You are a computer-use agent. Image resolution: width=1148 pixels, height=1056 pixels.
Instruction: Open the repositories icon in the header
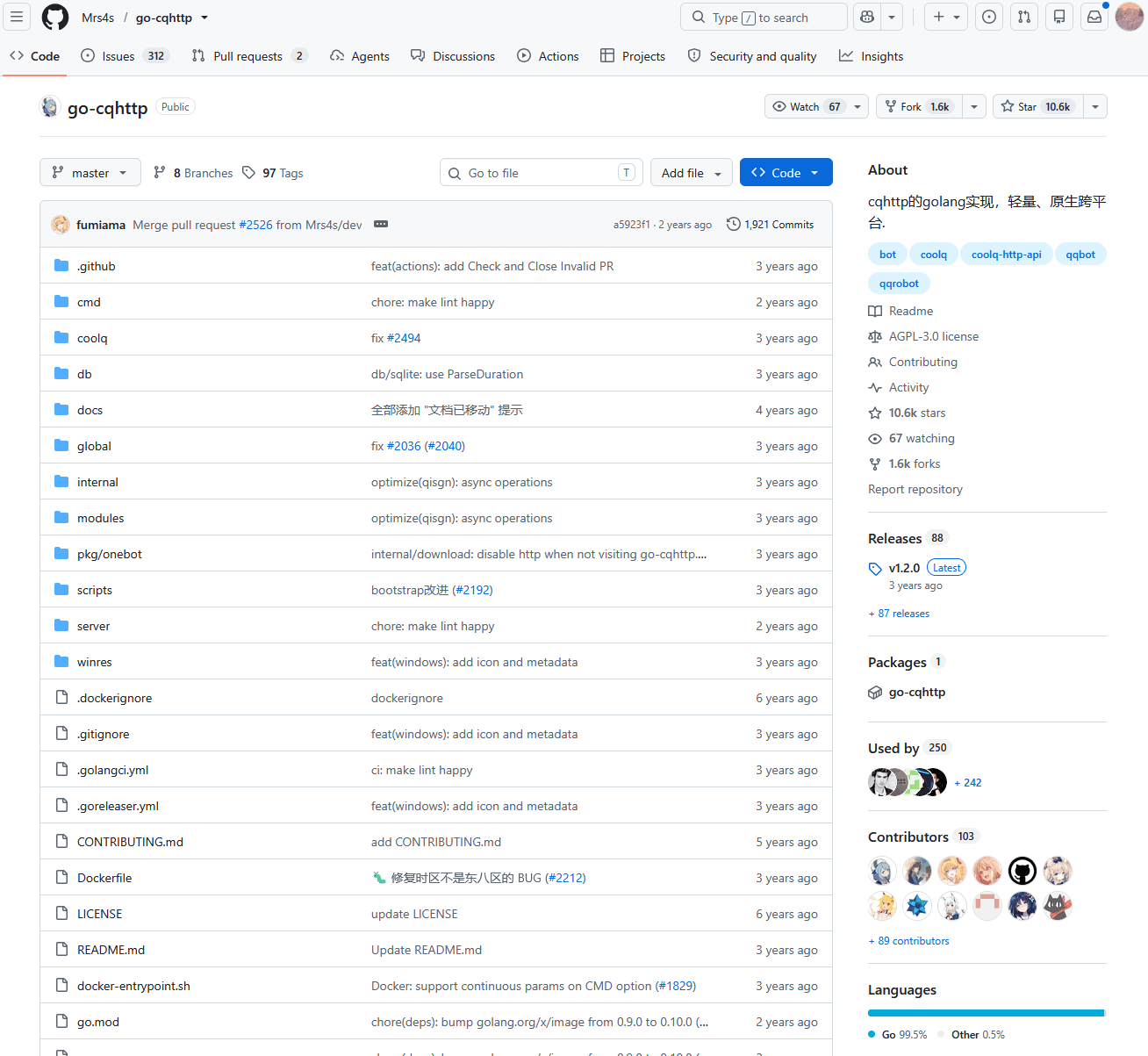1059,17
